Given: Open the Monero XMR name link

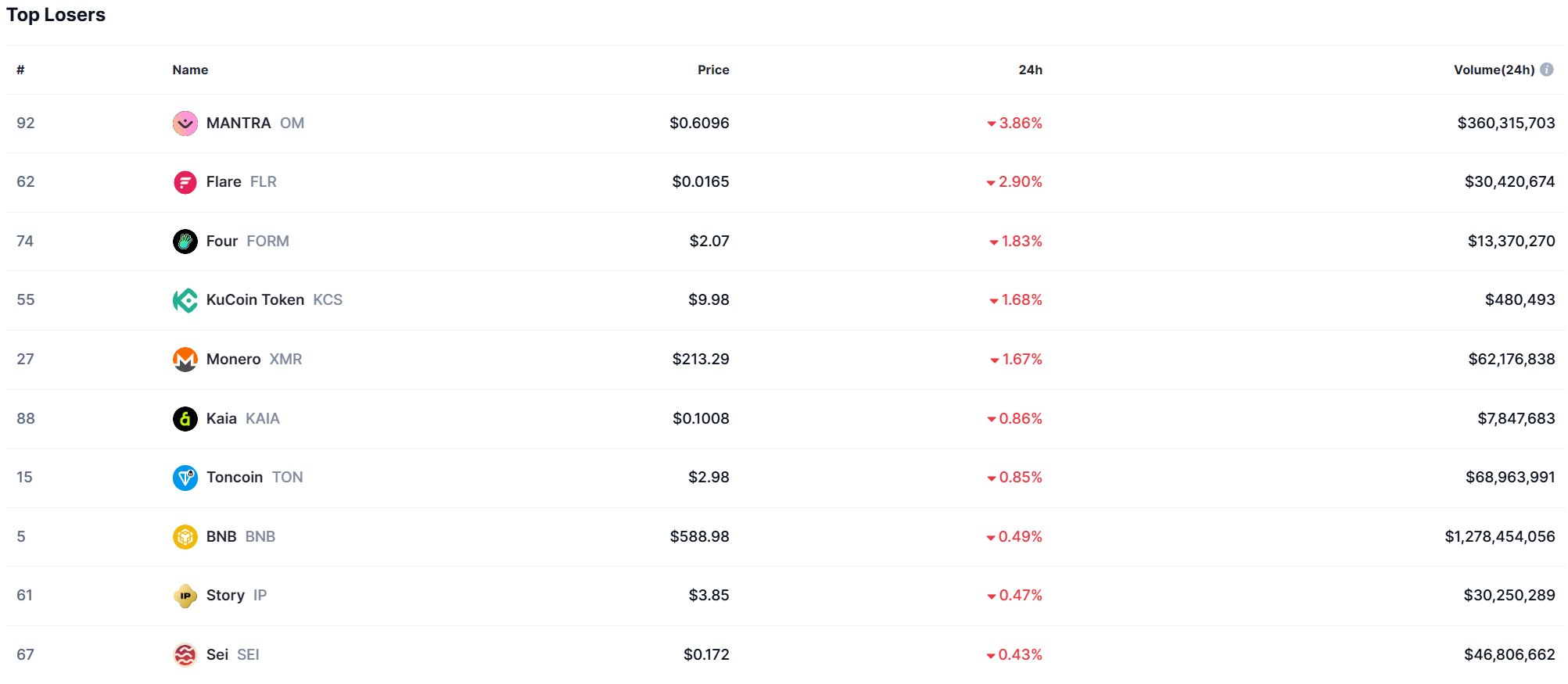Looking at the screenshot, I should [x=233, y=360].
